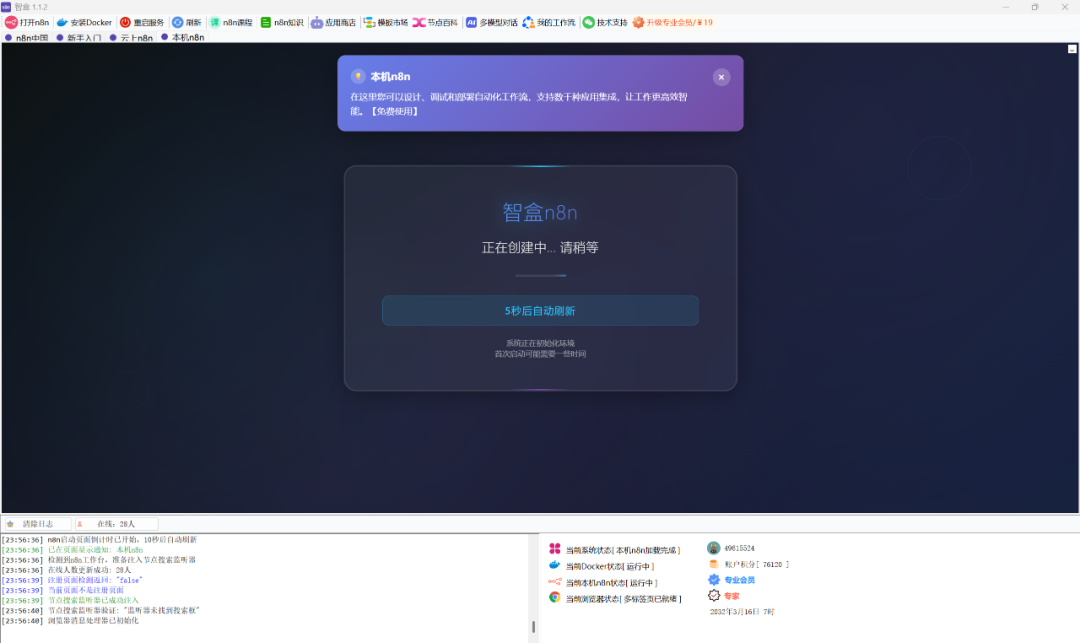Open the 我的工作流 workflow icon
The height and width of the screenshot is (643, 1080).
528,23
